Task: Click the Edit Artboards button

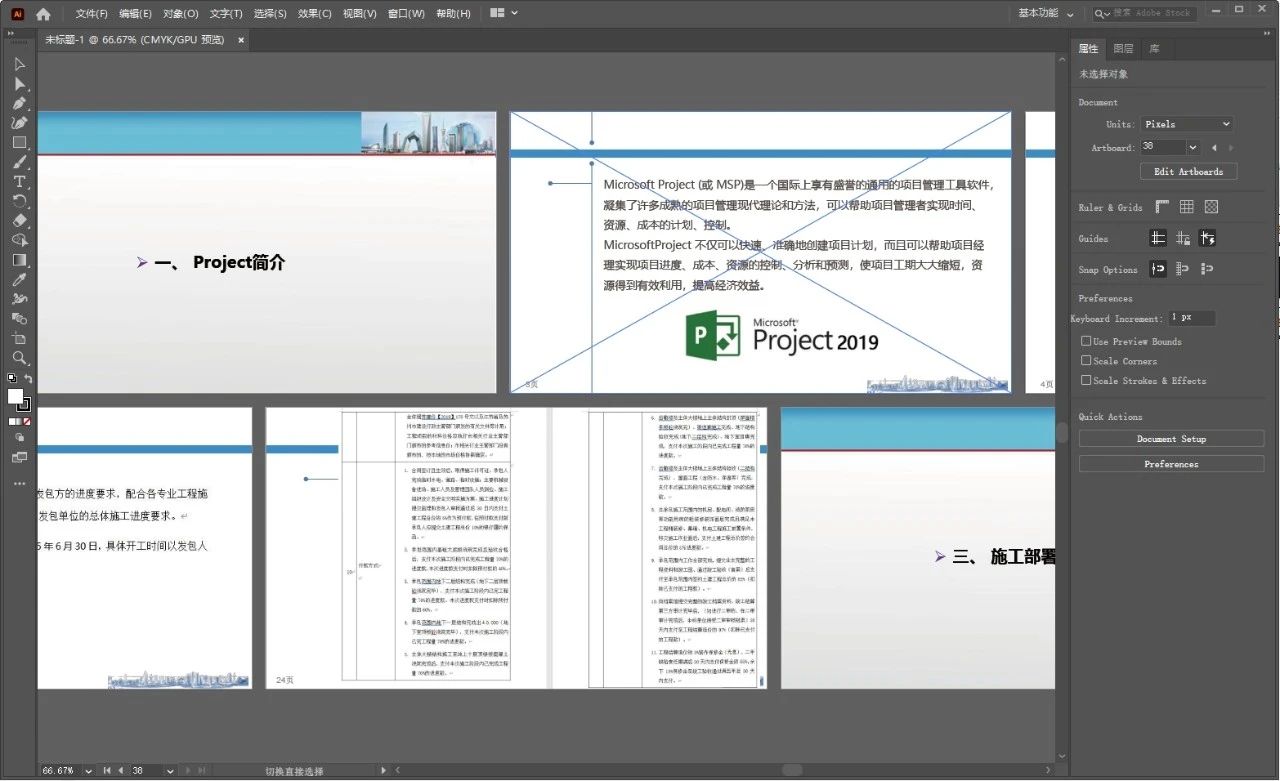Action: [x=1188, y=172]
